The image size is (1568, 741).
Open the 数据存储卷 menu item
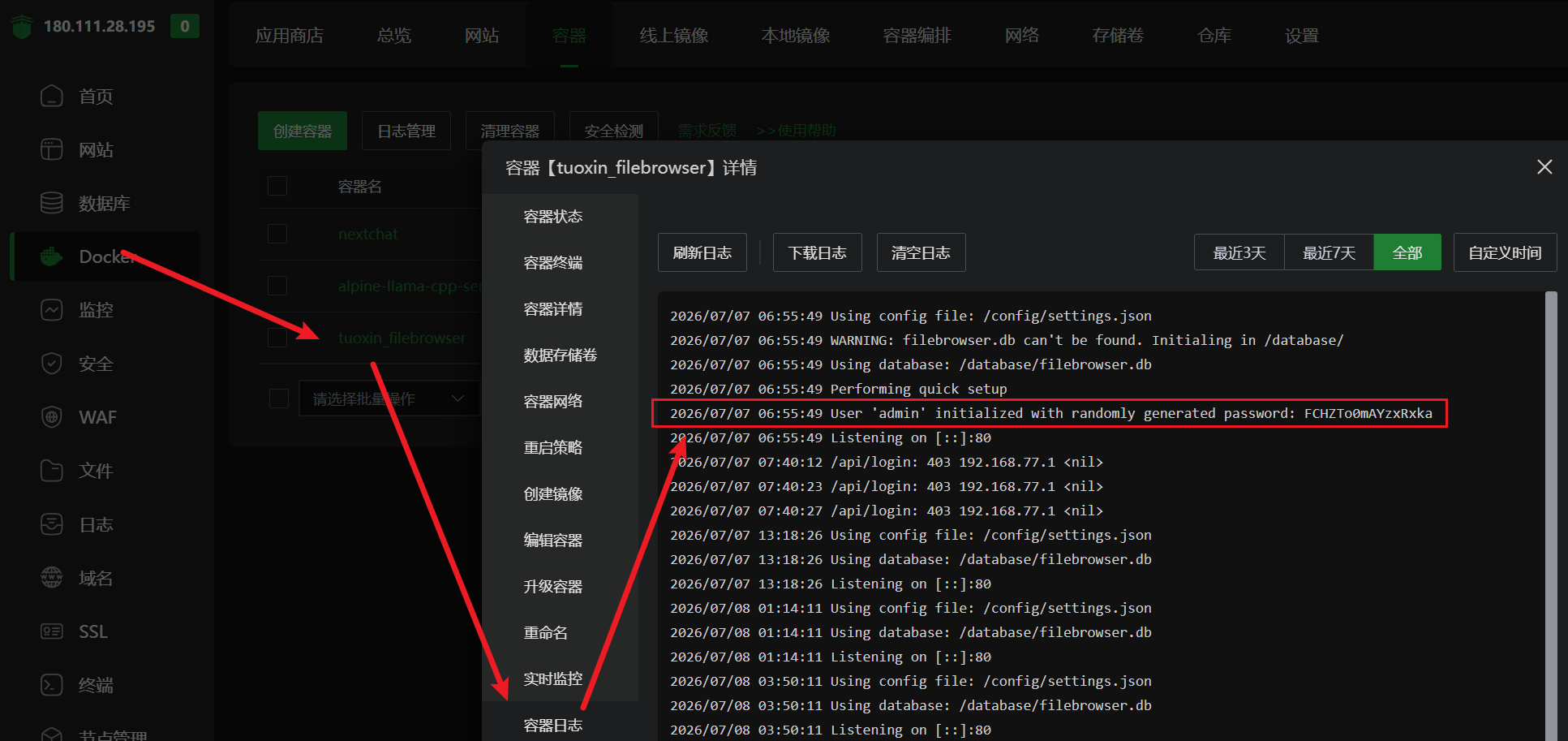(x=560, y=355)
